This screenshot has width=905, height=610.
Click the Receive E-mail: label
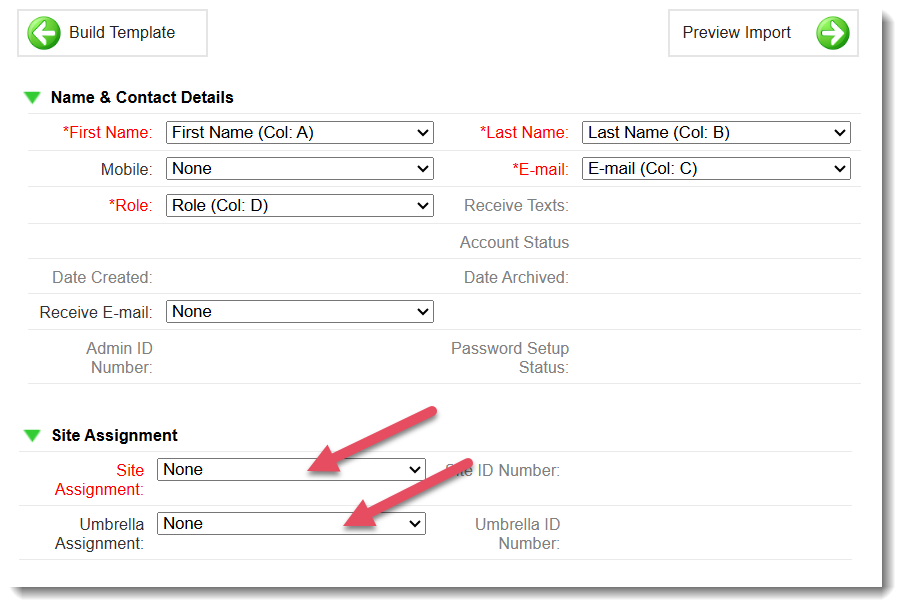(x=96, y=312)
